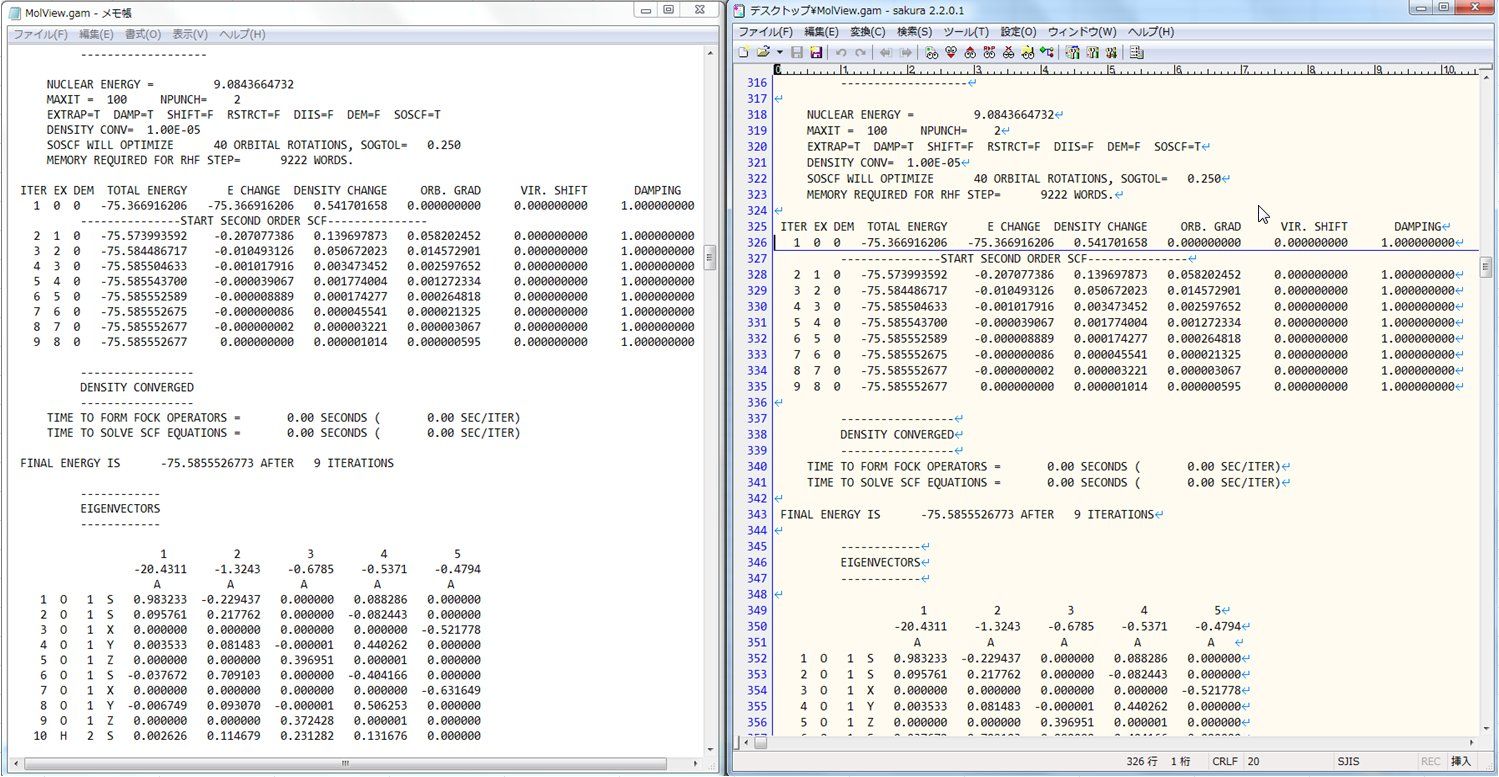The height and width of the screenshot is (777, 1499).
Task: Click the sakura column ruler bar
Action: click(x=1125, y=69)
